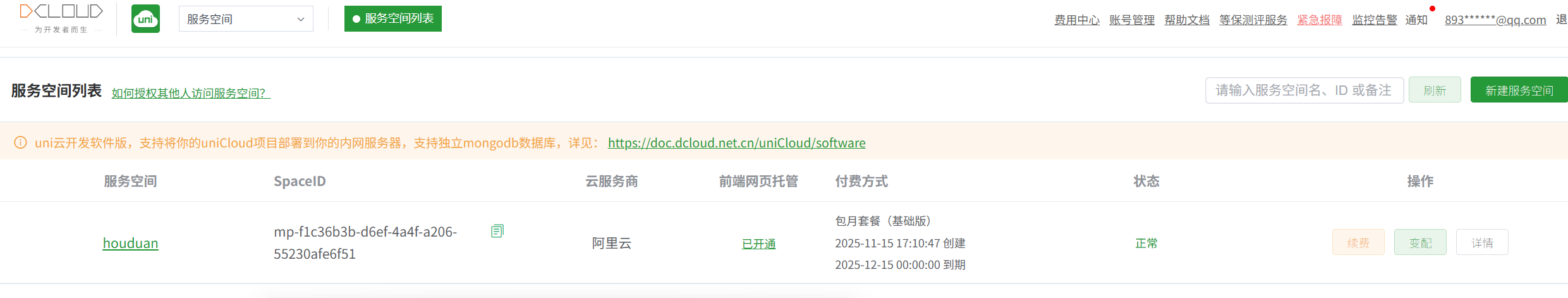Click the account email 893******@qq.com
Viewport: 1568px width, 298px height.
point(1495,20)
